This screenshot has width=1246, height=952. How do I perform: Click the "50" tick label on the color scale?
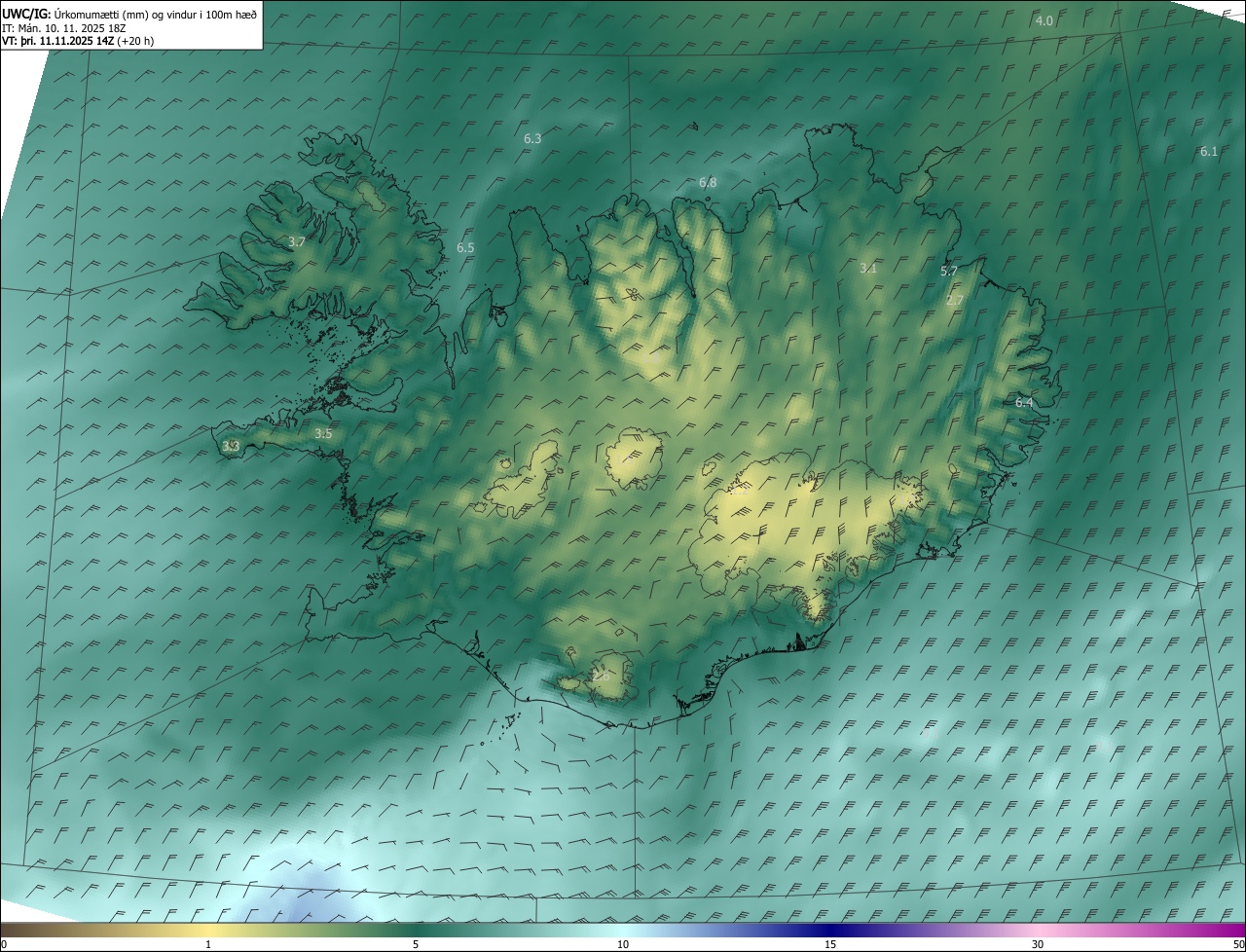pyautogui.click(x=1238, y=944)
